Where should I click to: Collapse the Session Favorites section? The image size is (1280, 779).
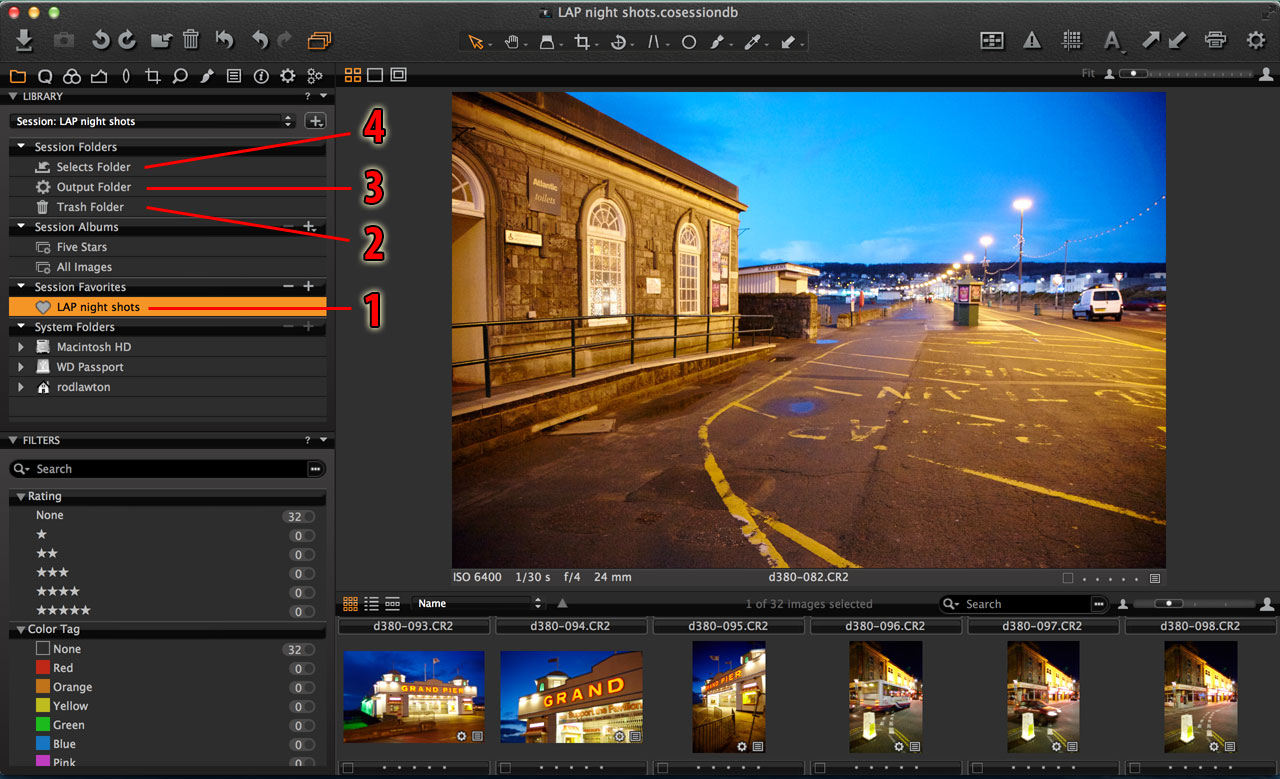tap(21, 287)
